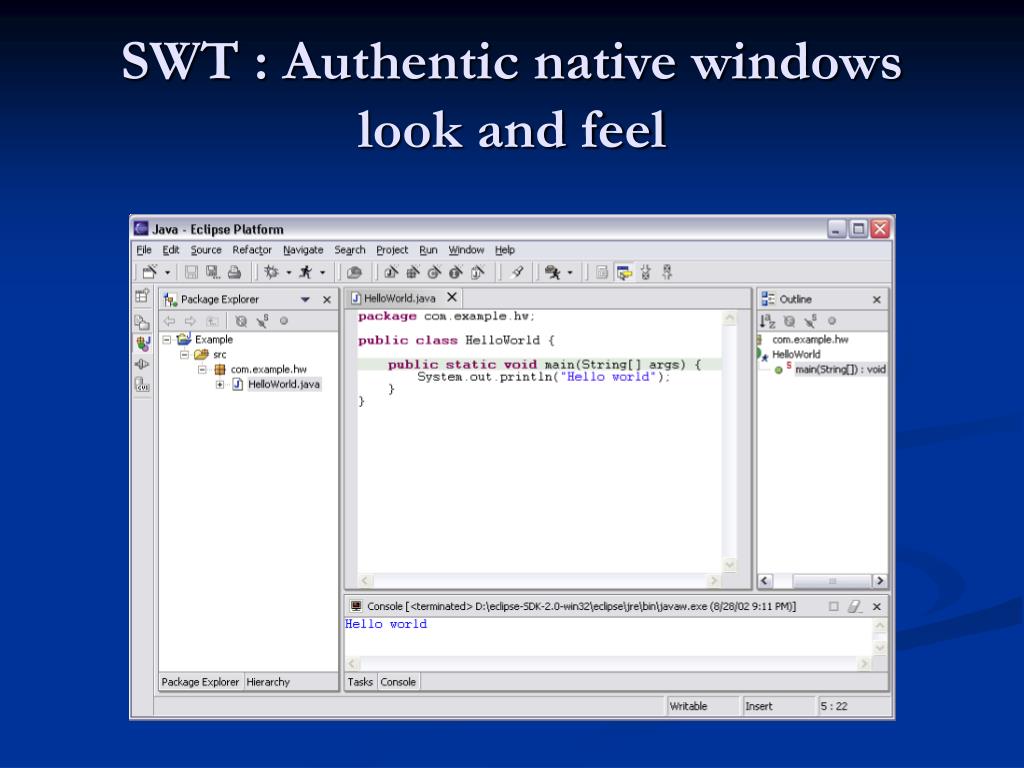Open the New wizard dropdown arrow
This screenshot has width=1024, height=768.
pos(167,272)
